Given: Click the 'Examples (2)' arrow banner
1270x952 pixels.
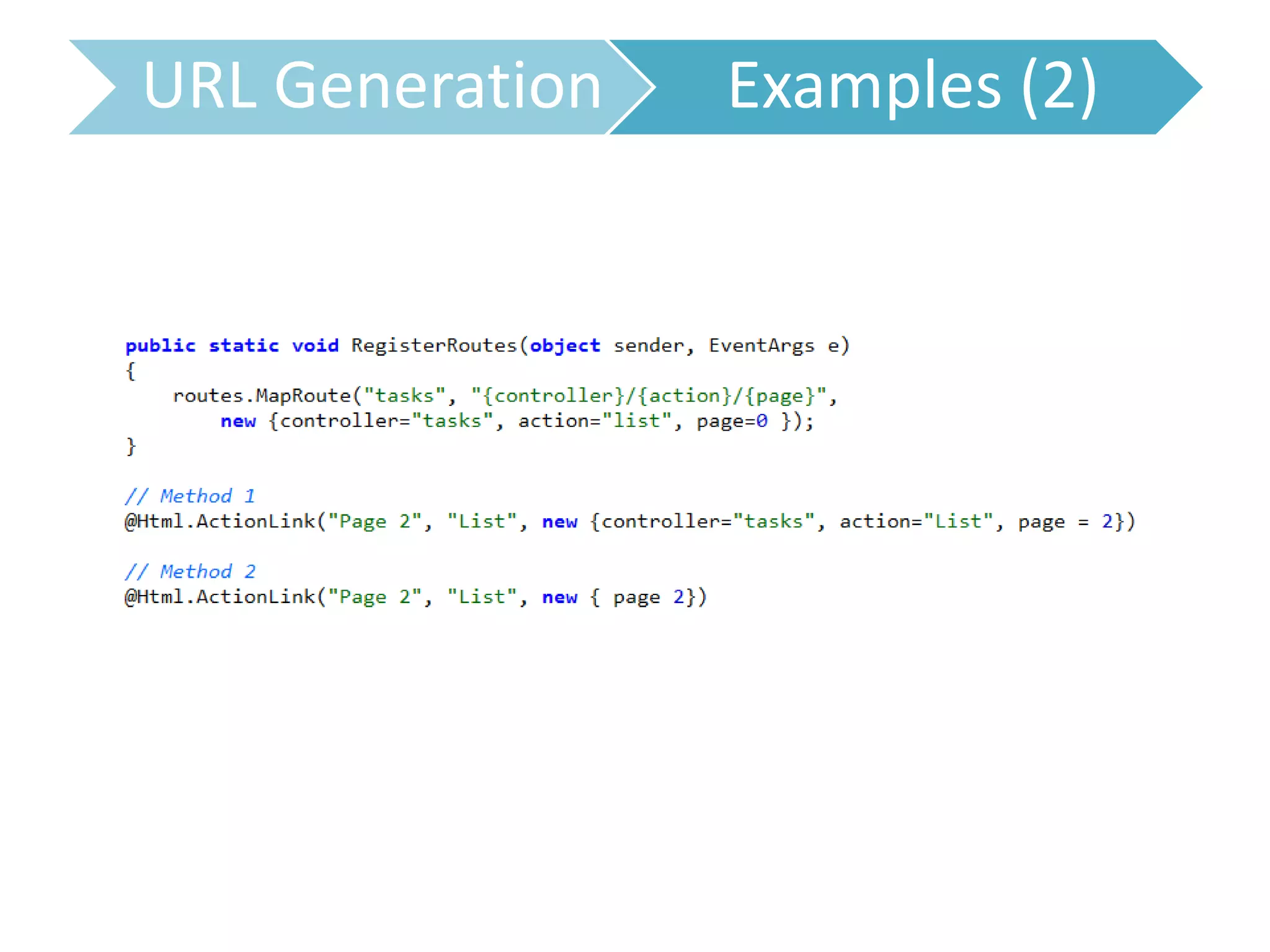Looking at the screenshot, I should (912, 87).
